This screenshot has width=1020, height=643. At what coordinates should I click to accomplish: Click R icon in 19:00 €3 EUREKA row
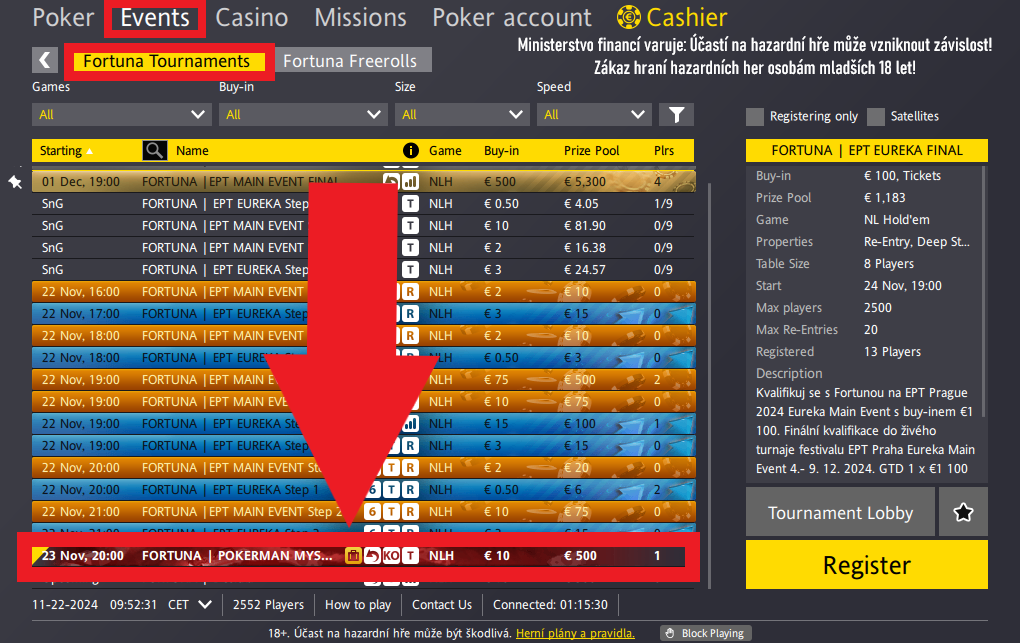pyautogui.click(x=410, y=446)
